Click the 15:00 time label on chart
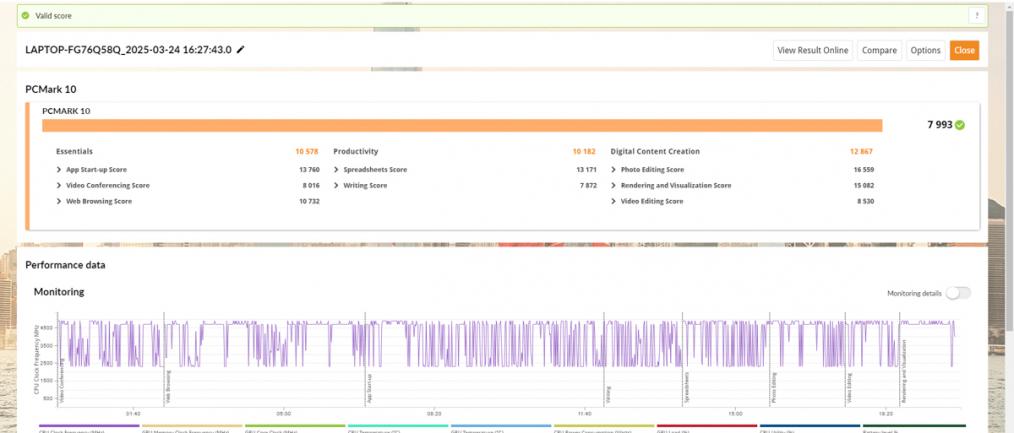Image resolution: width=1014 pixels, height=433 pixels. (735, 413)
